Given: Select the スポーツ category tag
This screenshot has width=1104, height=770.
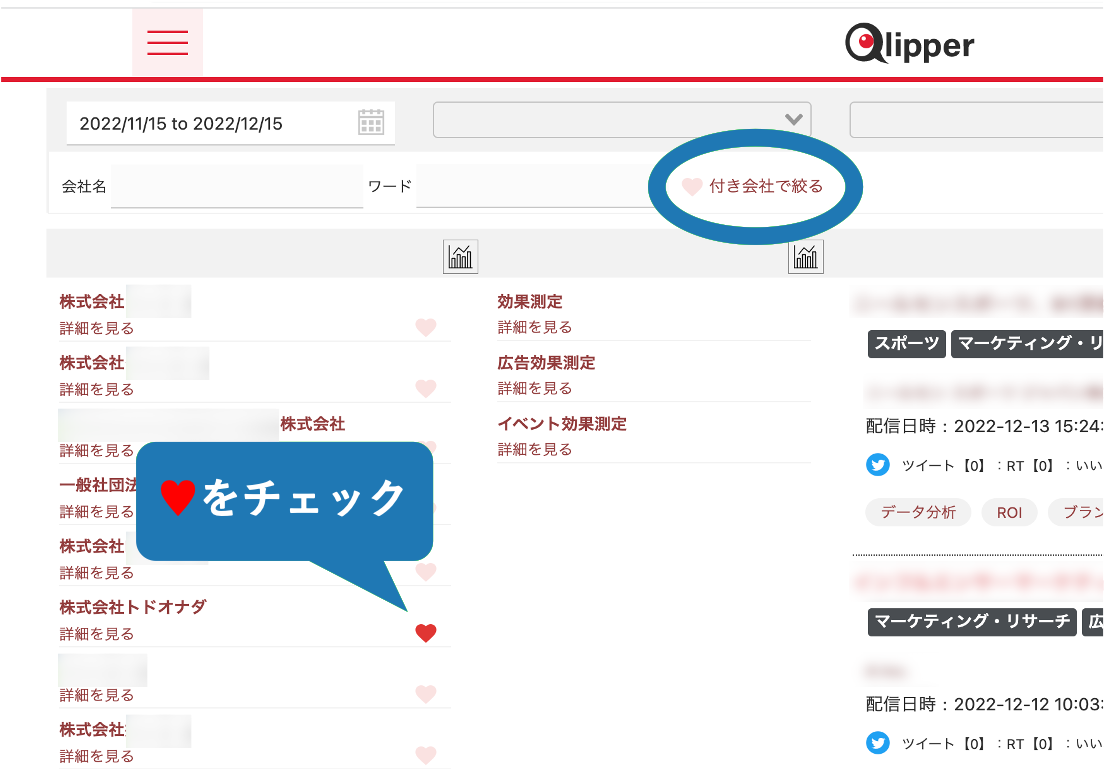Looking at the screenshot, I should [x=905, y=344].
